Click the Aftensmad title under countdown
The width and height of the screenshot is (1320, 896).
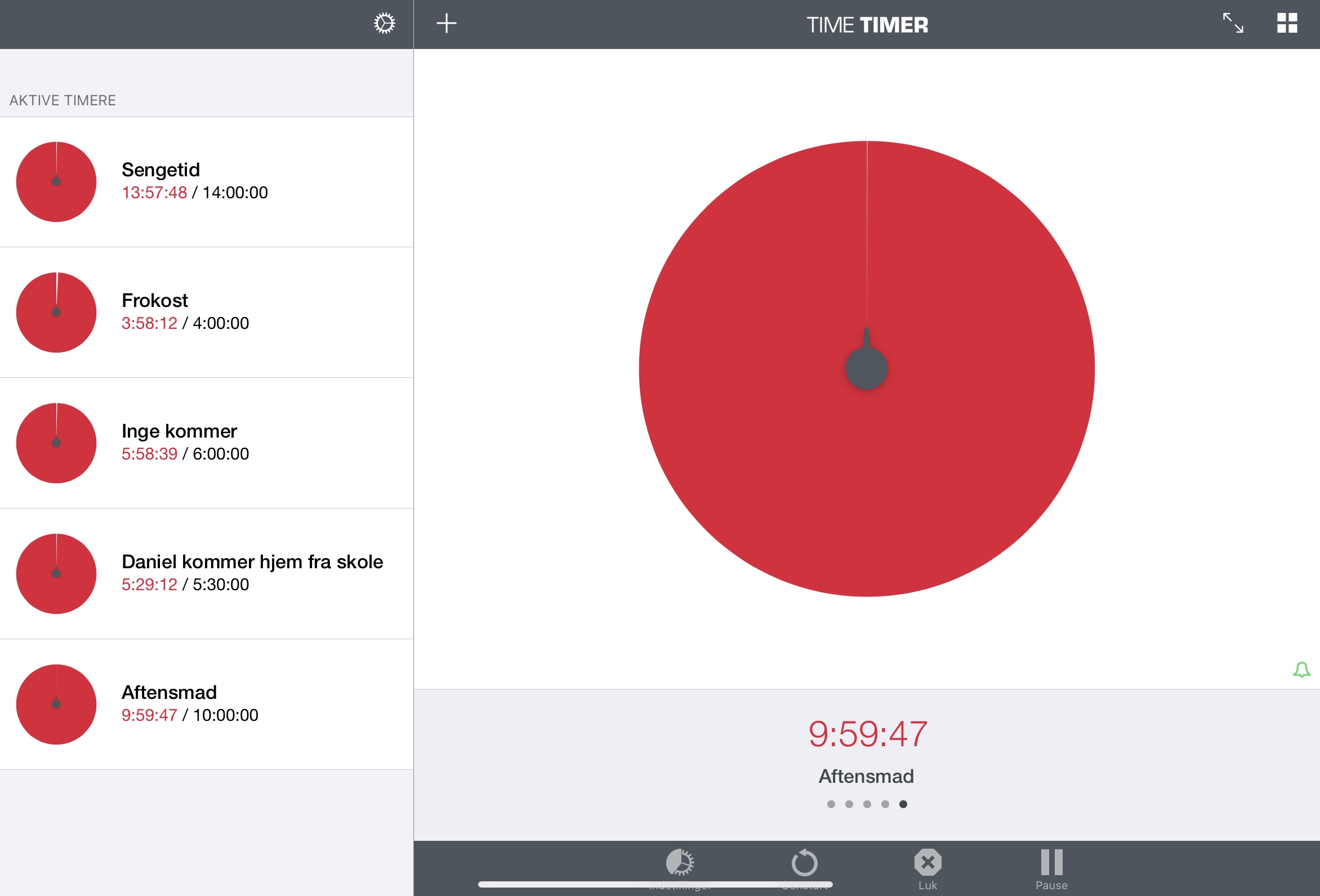point(866,776)
